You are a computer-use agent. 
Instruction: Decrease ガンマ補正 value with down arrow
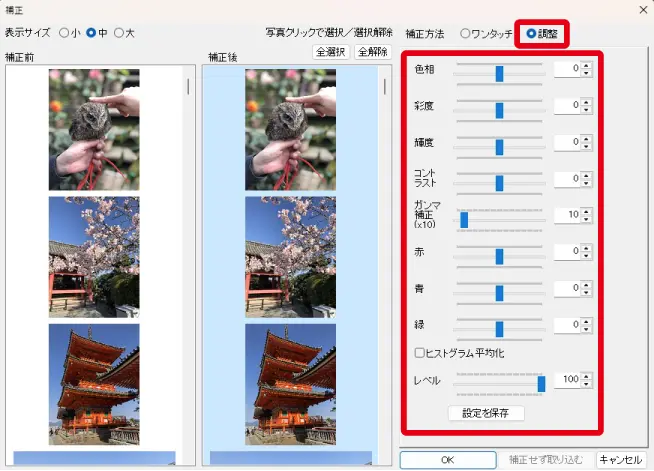tap(587, 219)
